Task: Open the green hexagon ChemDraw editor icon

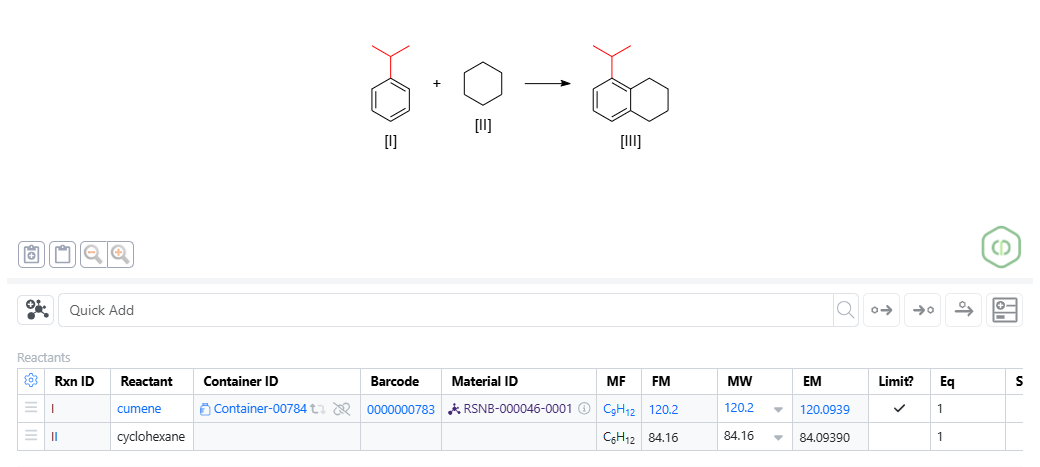Action: tap(1000, 246)
